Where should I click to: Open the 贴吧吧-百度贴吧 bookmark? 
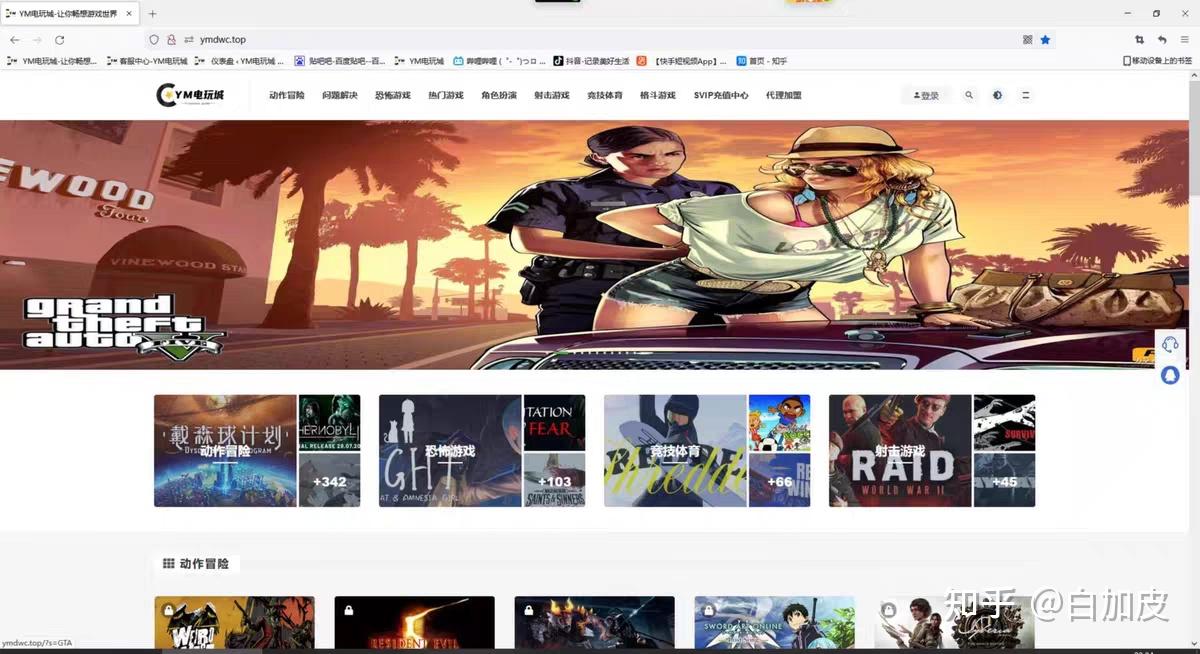pyautogui.click(x=339, y=61)
